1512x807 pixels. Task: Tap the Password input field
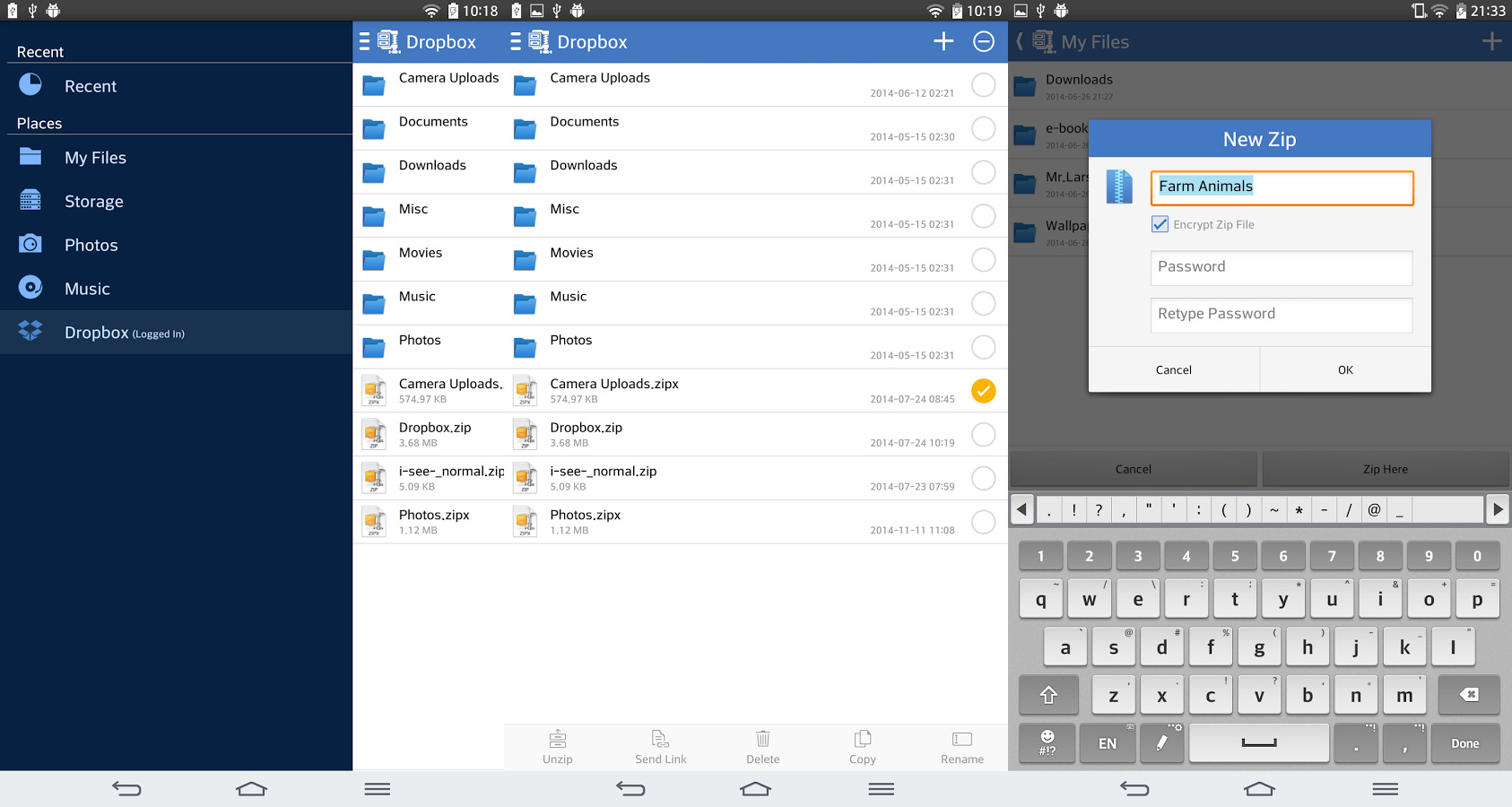(1281, 267)
